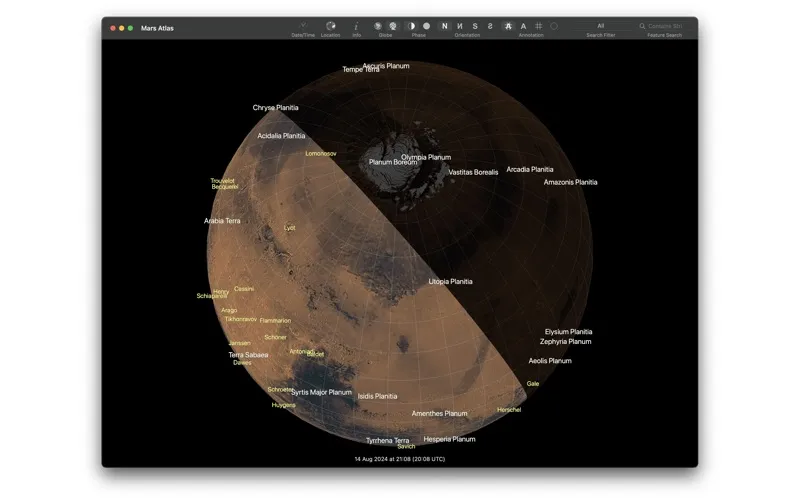Switch to the full disc Phase view
This screenshot has height=500, width=800.
tap(427, 26)
